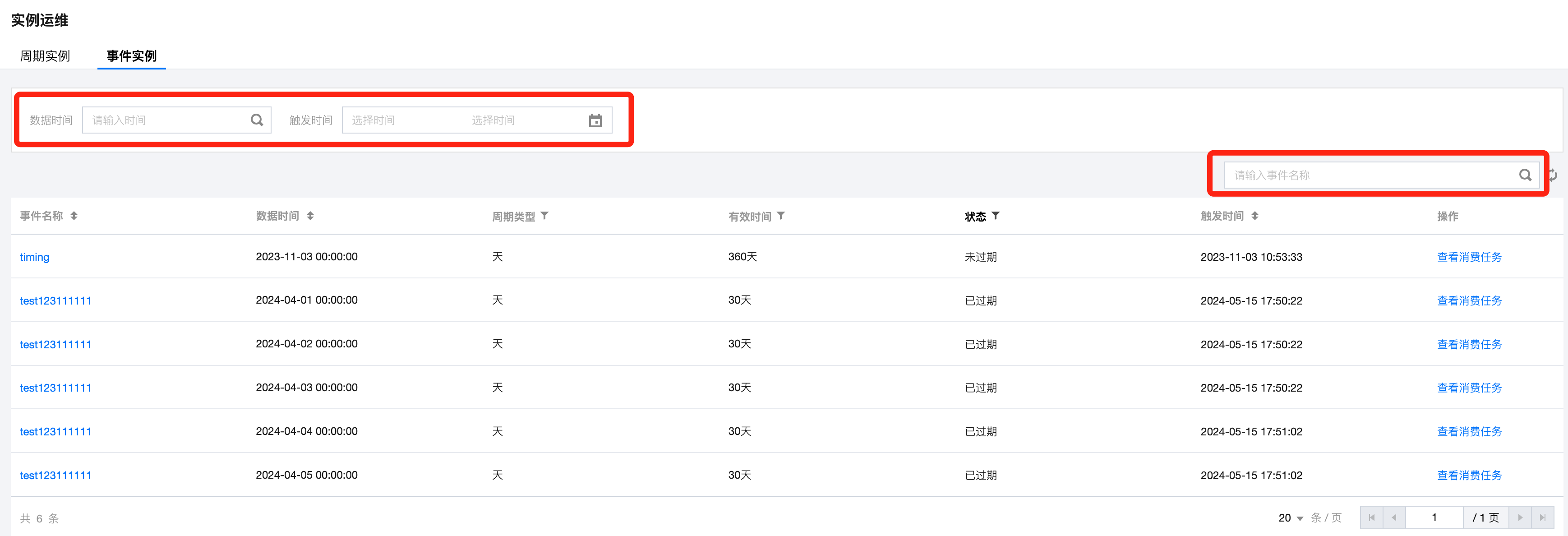Jump to the last page arrow

[1542, 518]
